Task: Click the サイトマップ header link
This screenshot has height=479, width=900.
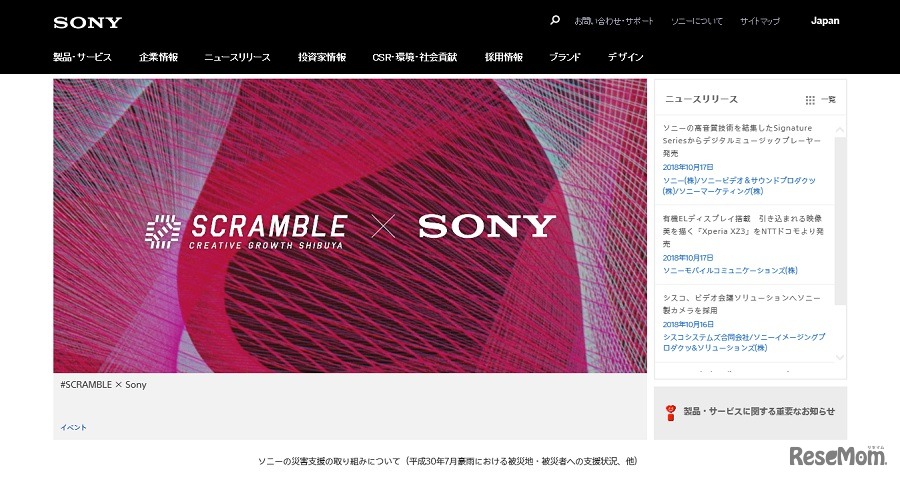Action: [x=760, y=21]
